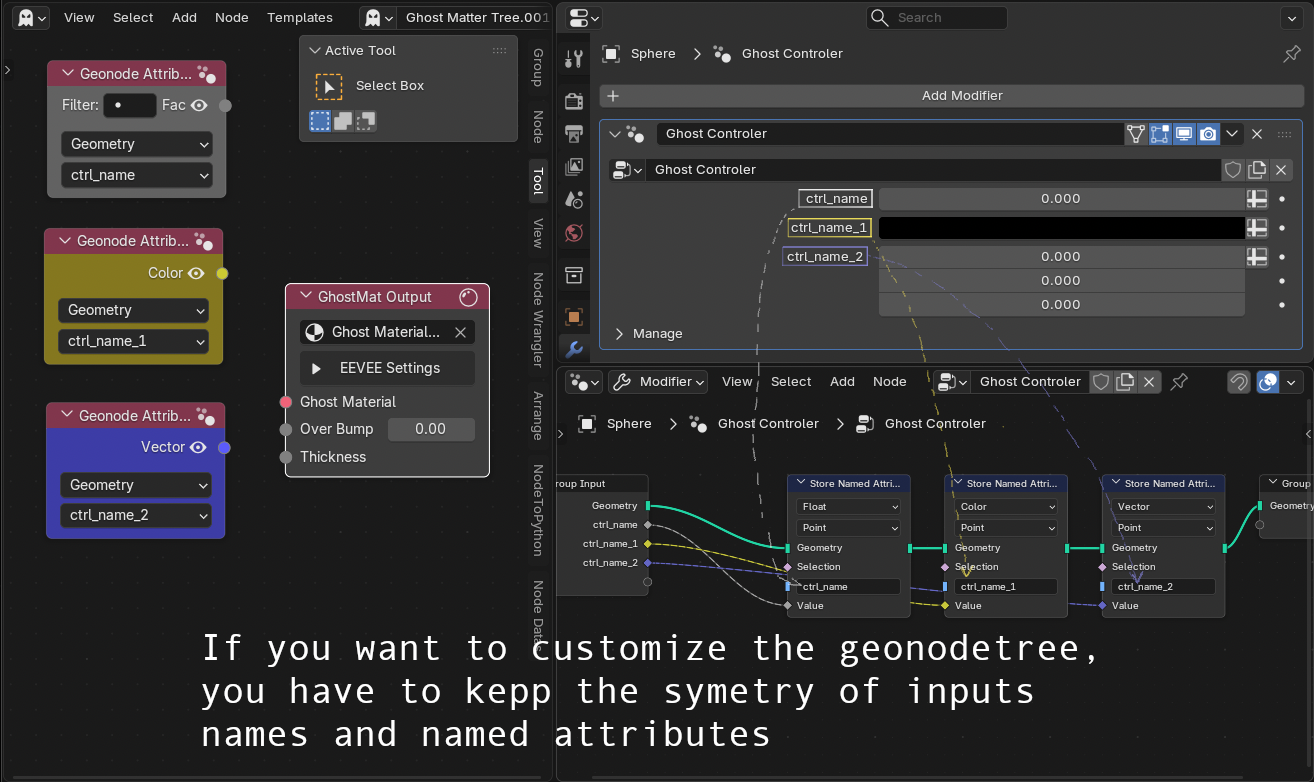Click attribute toggle icon for ctrl_name input

coord(1257,199)
